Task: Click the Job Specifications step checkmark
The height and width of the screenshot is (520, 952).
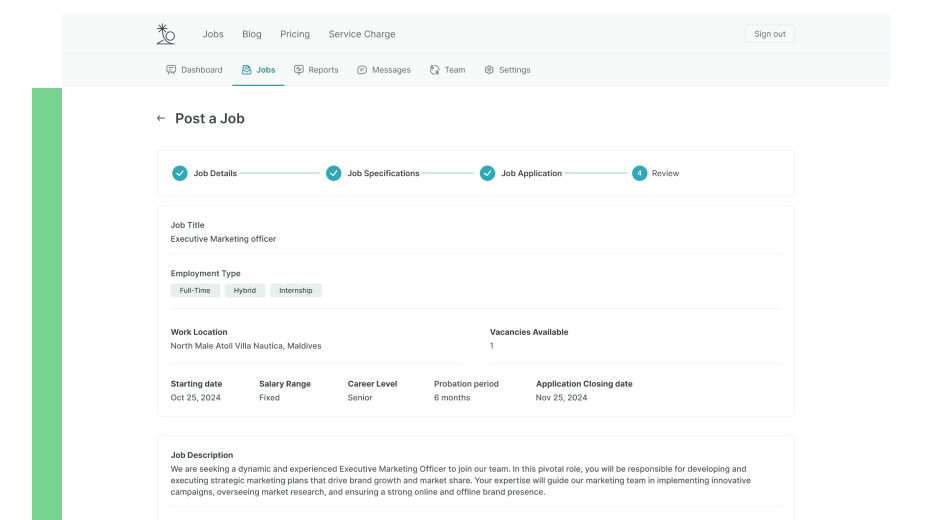Action: click(x=333, y=173)
